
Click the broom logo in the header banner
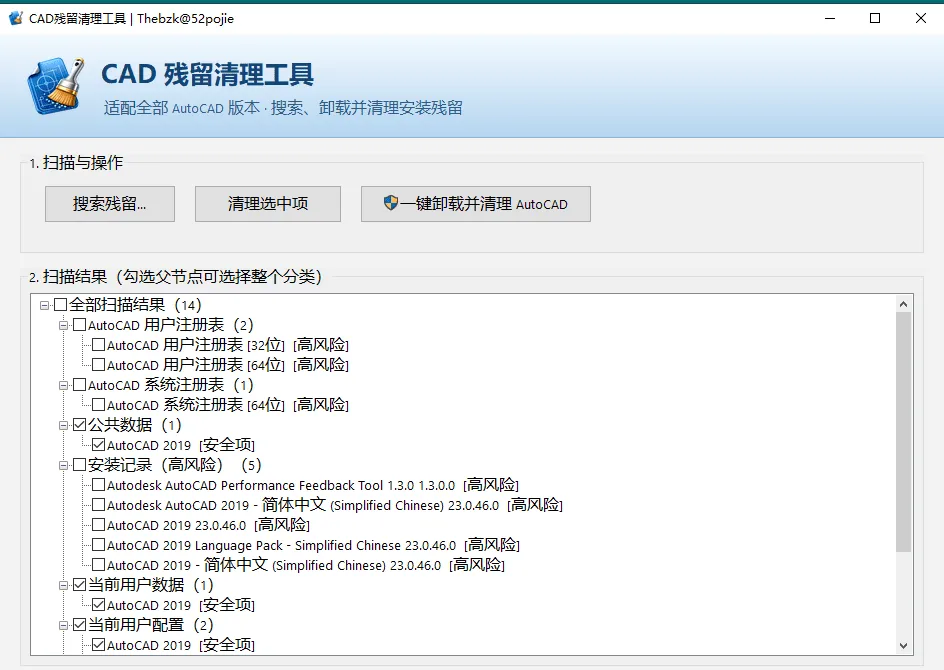pyautogui.click(x=56, y=86)
